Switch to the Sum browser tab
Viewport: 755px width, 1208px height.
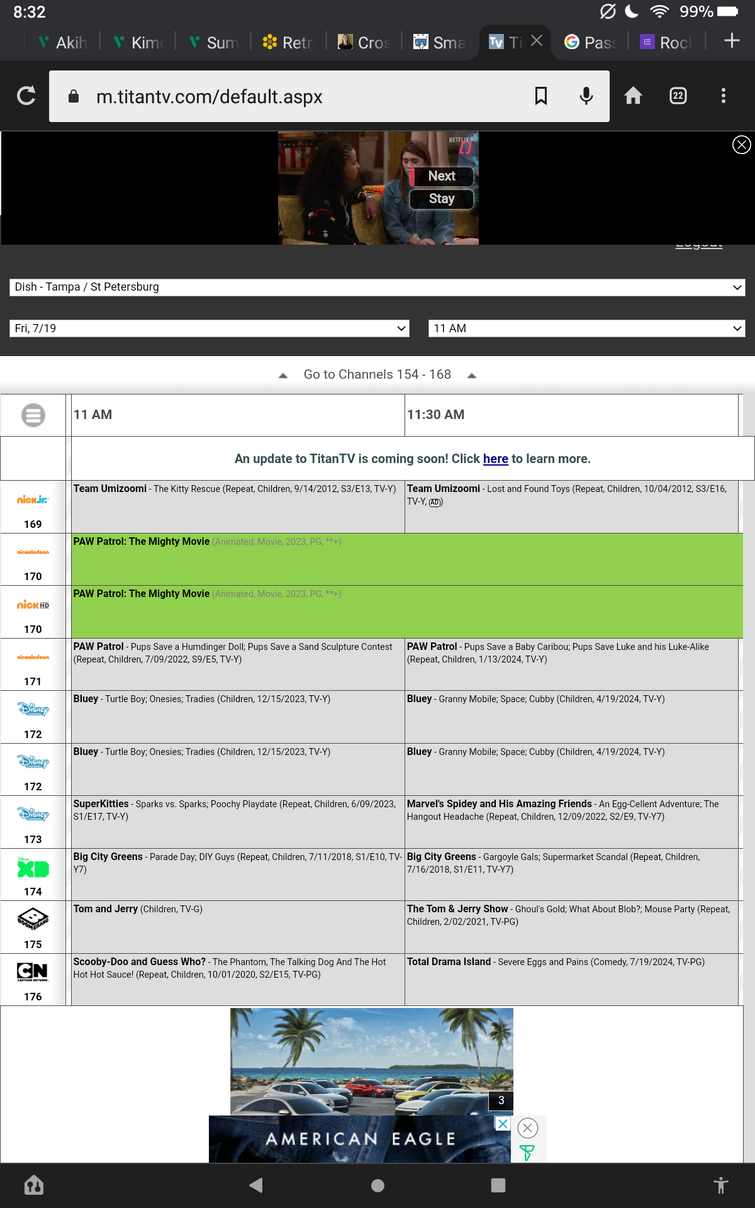(x=212, y=42)
